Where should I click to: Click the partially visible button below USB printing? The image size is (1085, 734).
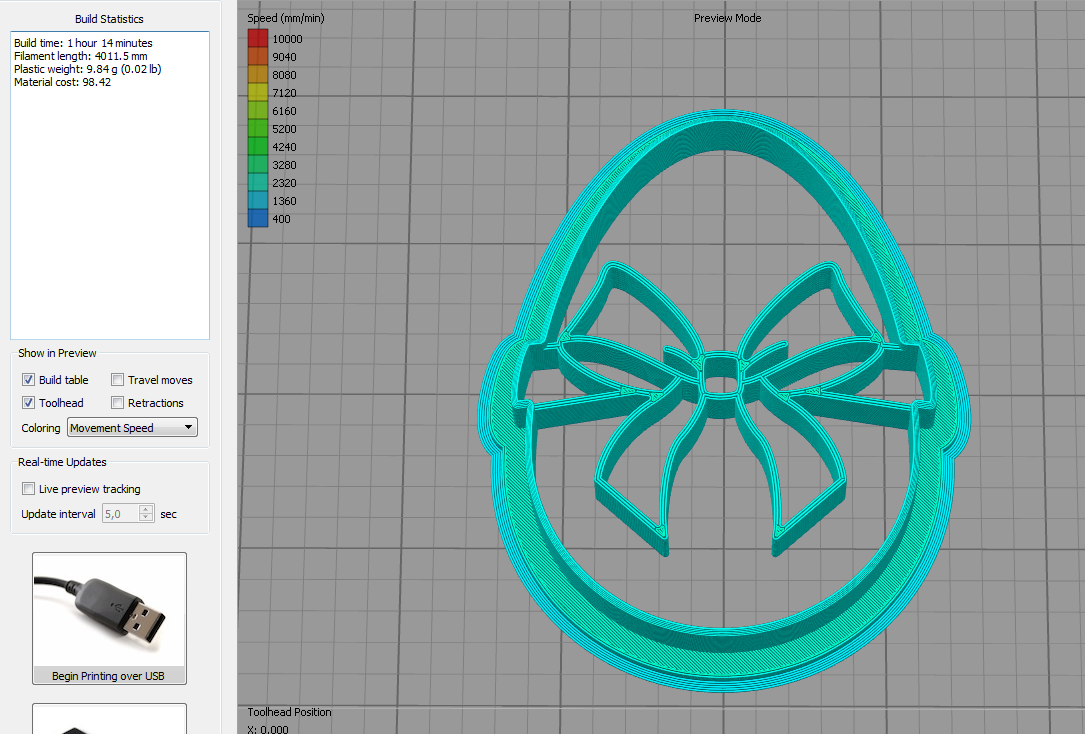click(109, 719)
